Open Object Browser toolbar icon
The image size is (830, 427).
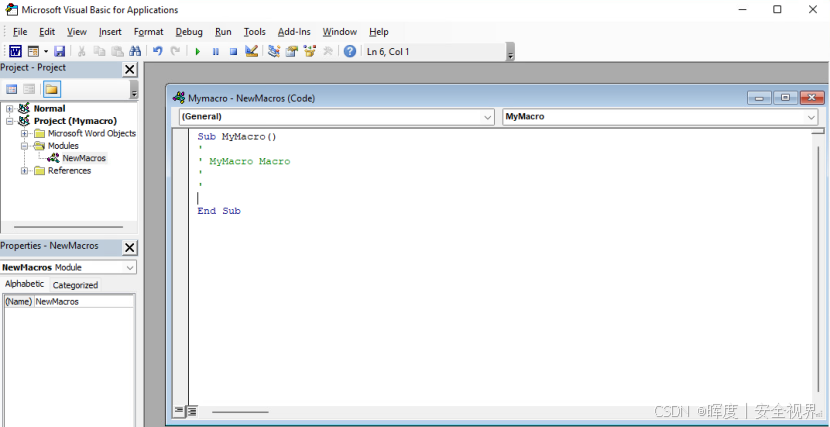pyautogui.click(x=310, y=51)
